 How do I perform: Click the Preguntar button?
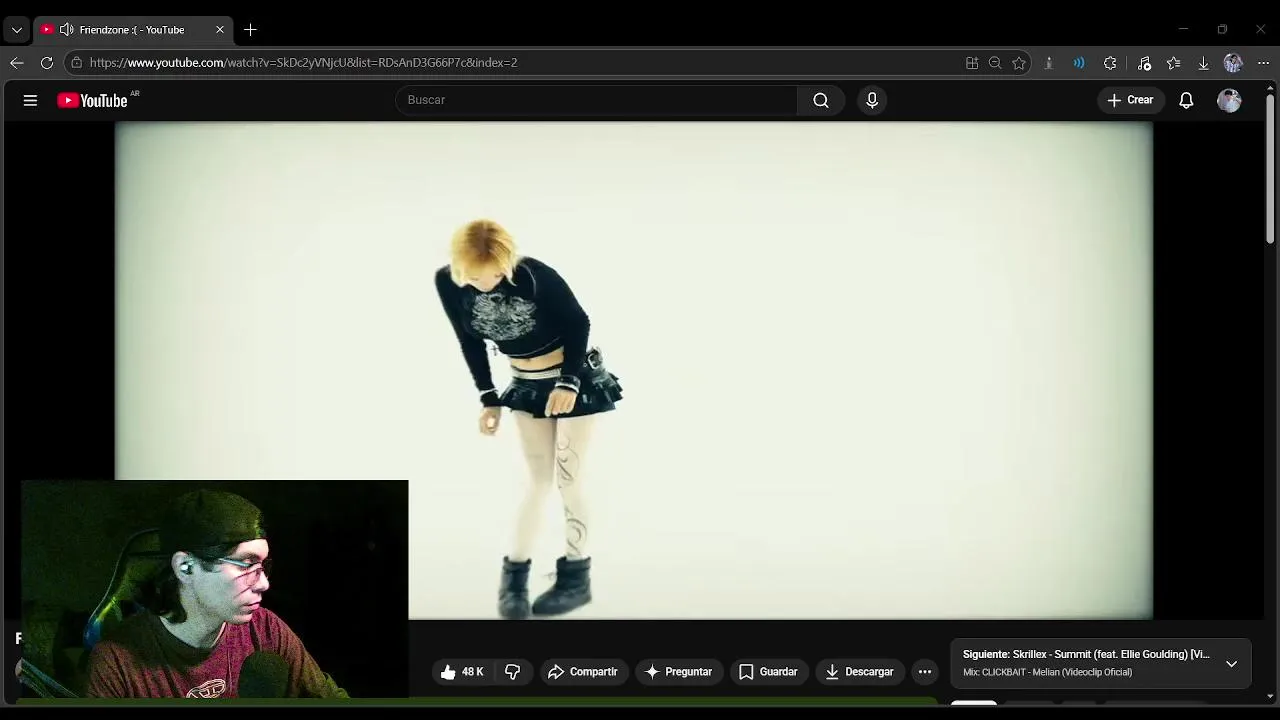tap(679, 672)
